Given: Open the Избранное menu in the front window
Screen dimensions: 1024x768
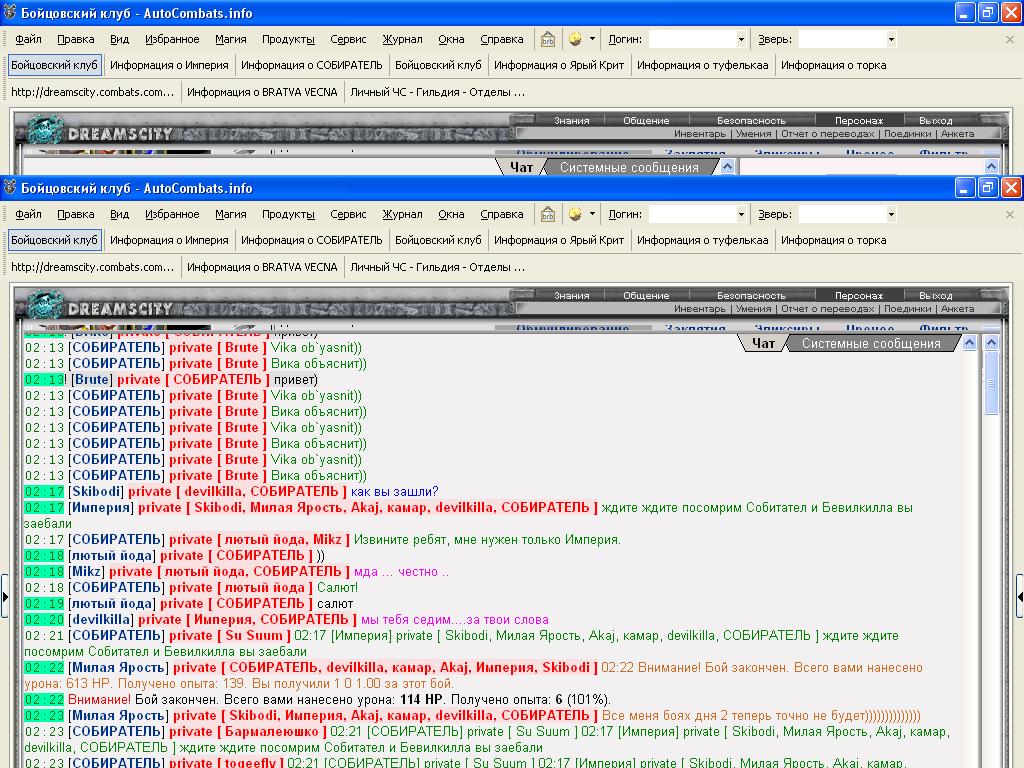Looking at the screenshot, I should [172, 214].
